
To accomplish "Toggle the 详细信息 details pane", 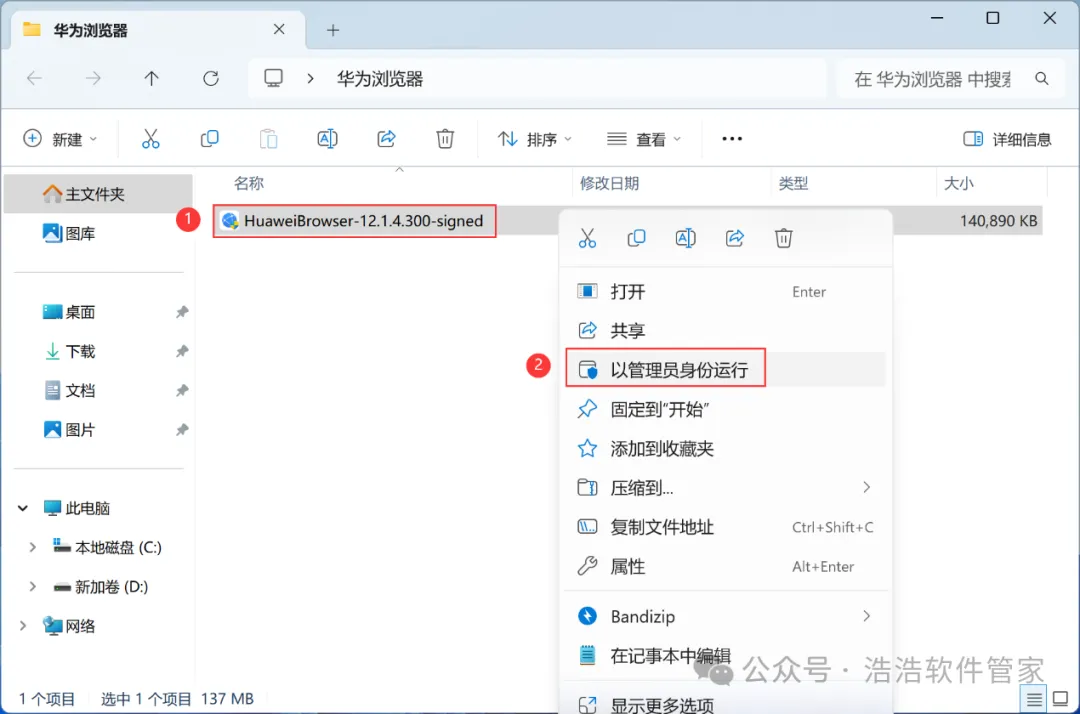I will 1007,139.
